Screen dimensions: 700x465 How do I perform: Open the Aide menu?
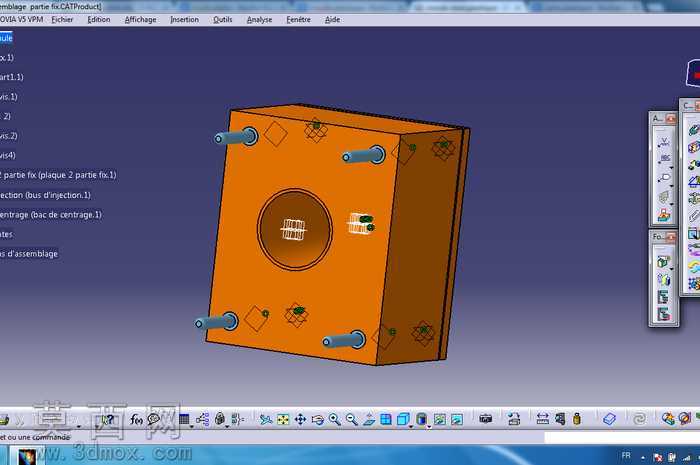[332, 20]
